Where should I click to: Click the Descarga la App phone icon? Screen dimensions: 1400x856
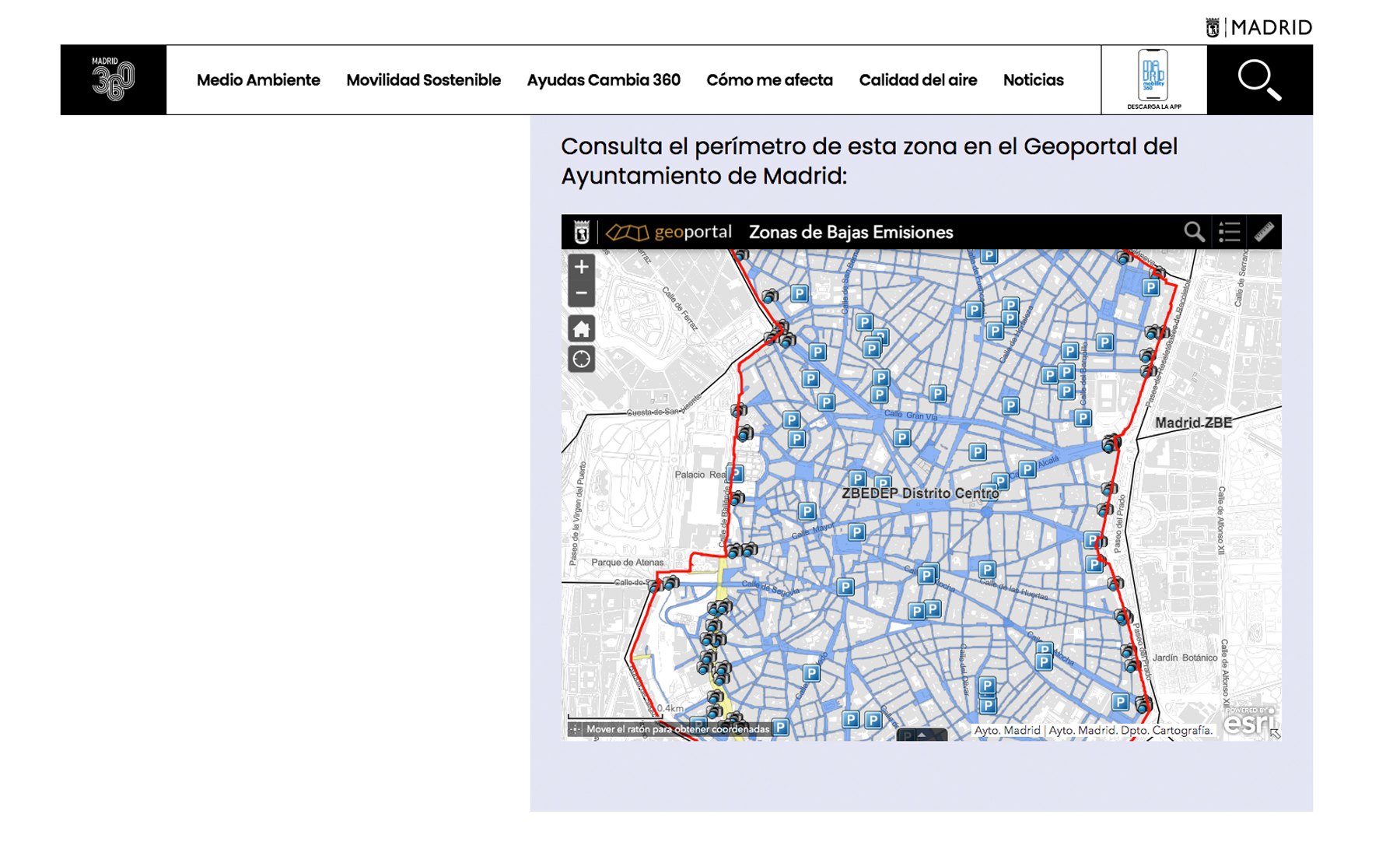1153,79
